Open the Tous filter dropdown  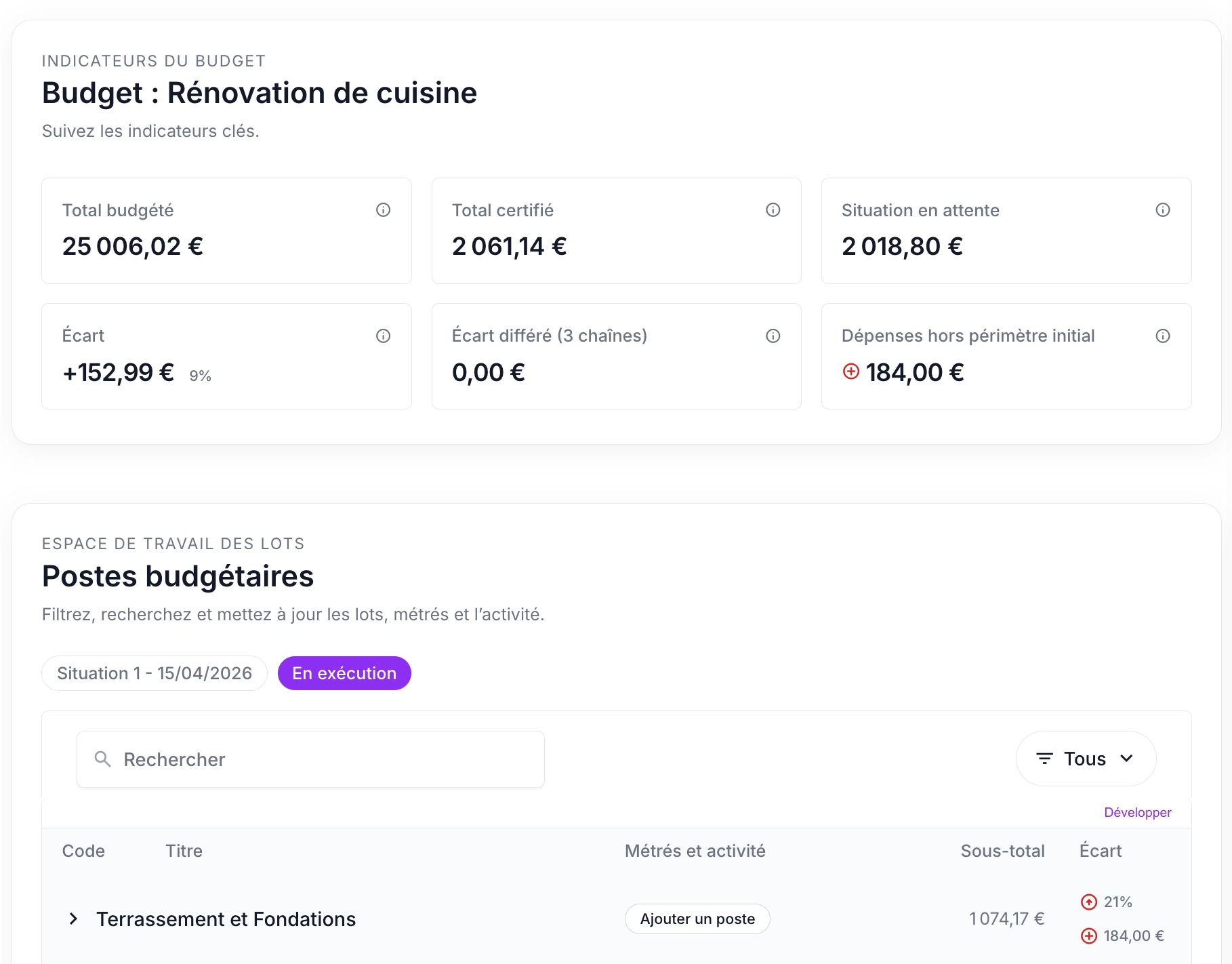click(1085, 759)
